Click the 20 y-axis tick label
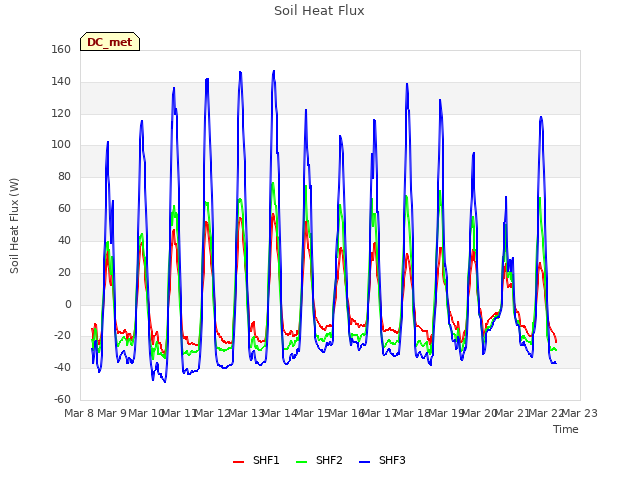Viewport: 640px width, 480px height. [x=64, y=272]
